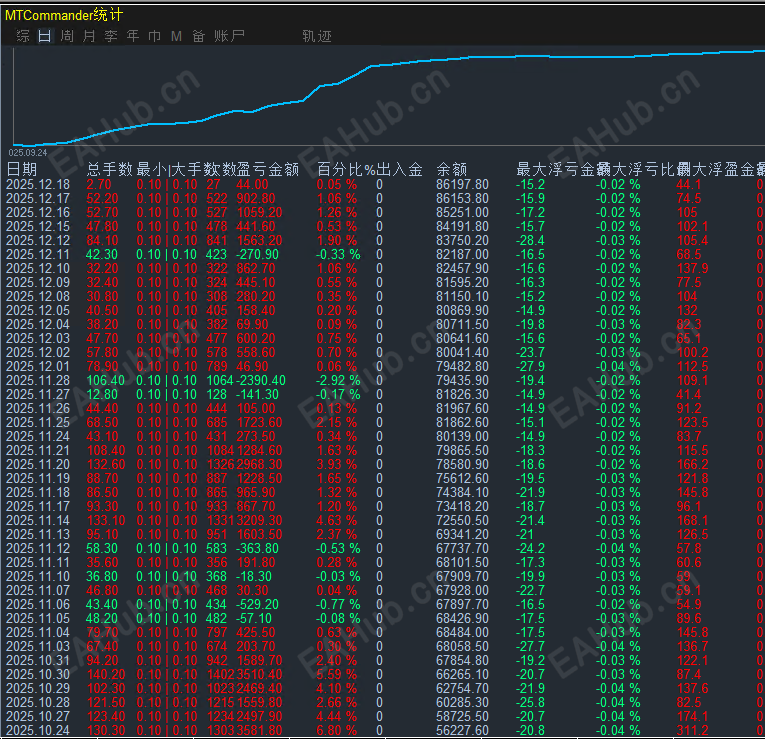The image size is (765, 739).
Task: Open the 季 quarterly tab
Action: [x=111, y=36]
